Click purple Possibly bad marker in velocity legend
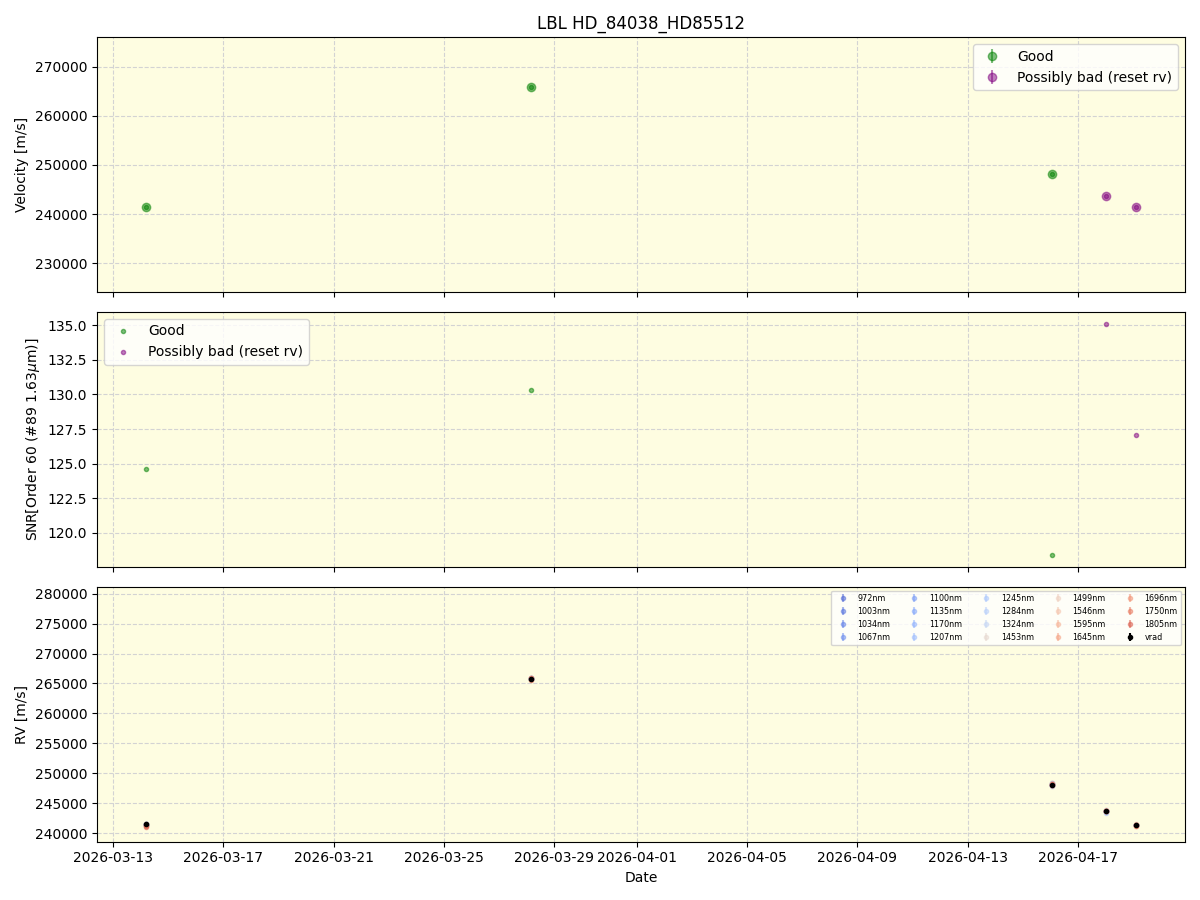 tap(992, 77)
